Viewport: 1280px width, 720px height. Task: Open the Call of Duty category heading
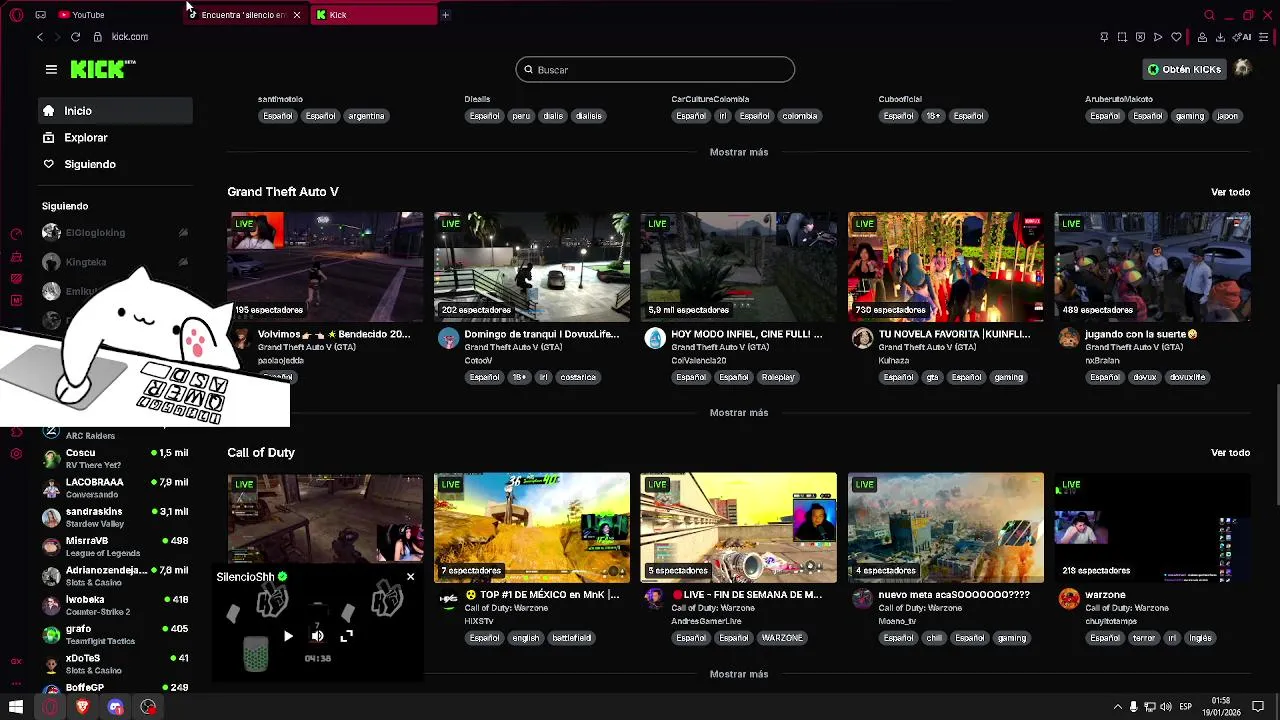click(261, 453)
